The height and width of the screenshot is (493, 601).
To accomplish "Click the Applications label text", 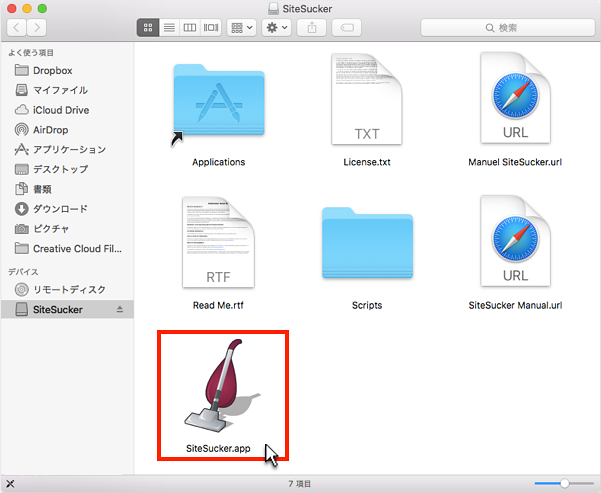I will pos(218,162).
